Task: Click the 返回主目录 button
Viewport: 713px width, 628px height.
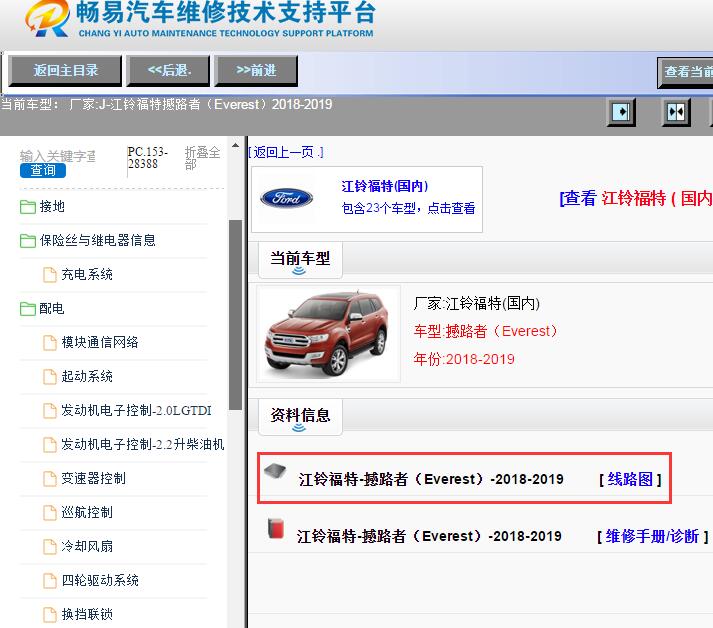Action: point(65,70)
